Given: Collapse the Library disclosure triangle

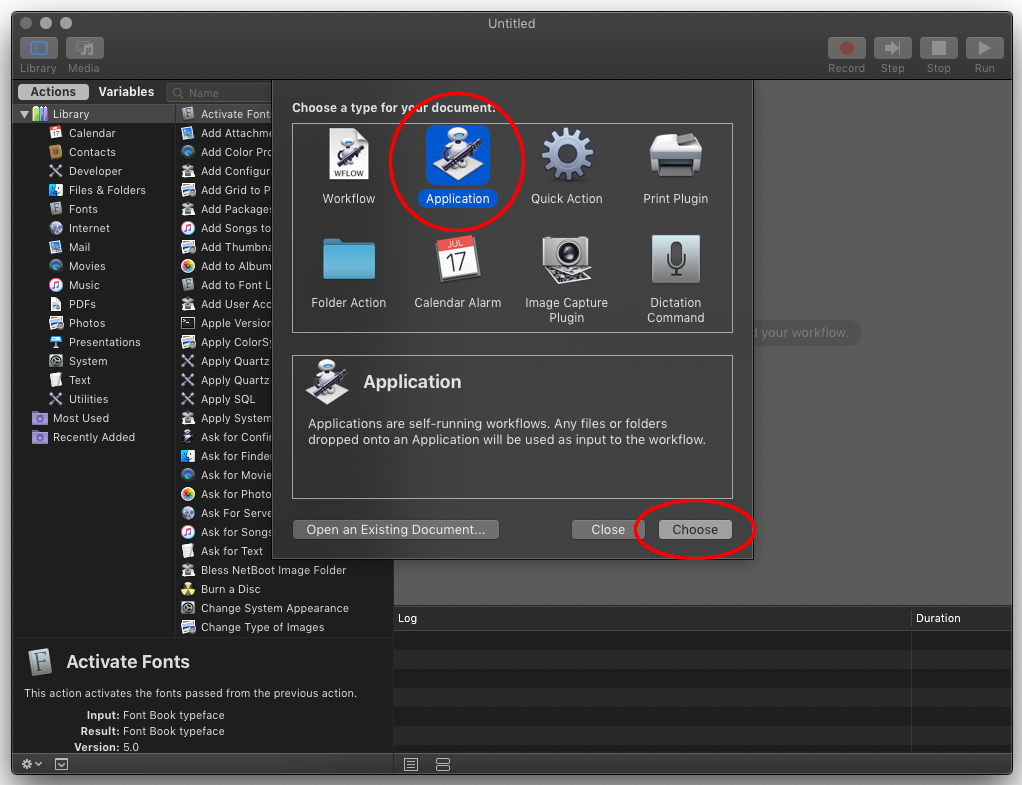Looking at the screenshot, I should coord(24,114).
